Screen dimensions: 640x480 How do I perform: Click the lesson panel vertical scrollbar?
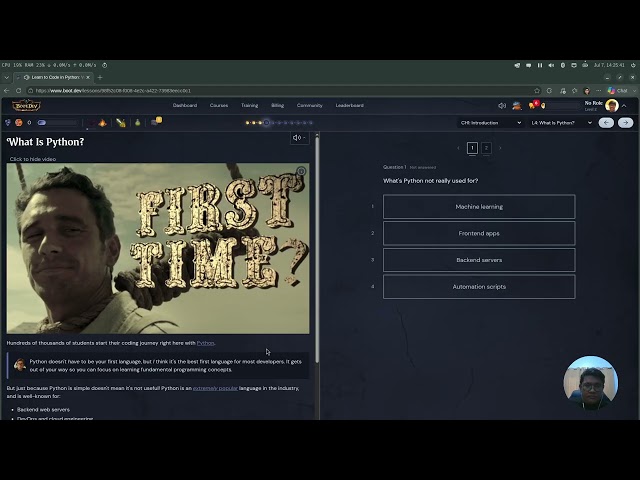point(317,248)
